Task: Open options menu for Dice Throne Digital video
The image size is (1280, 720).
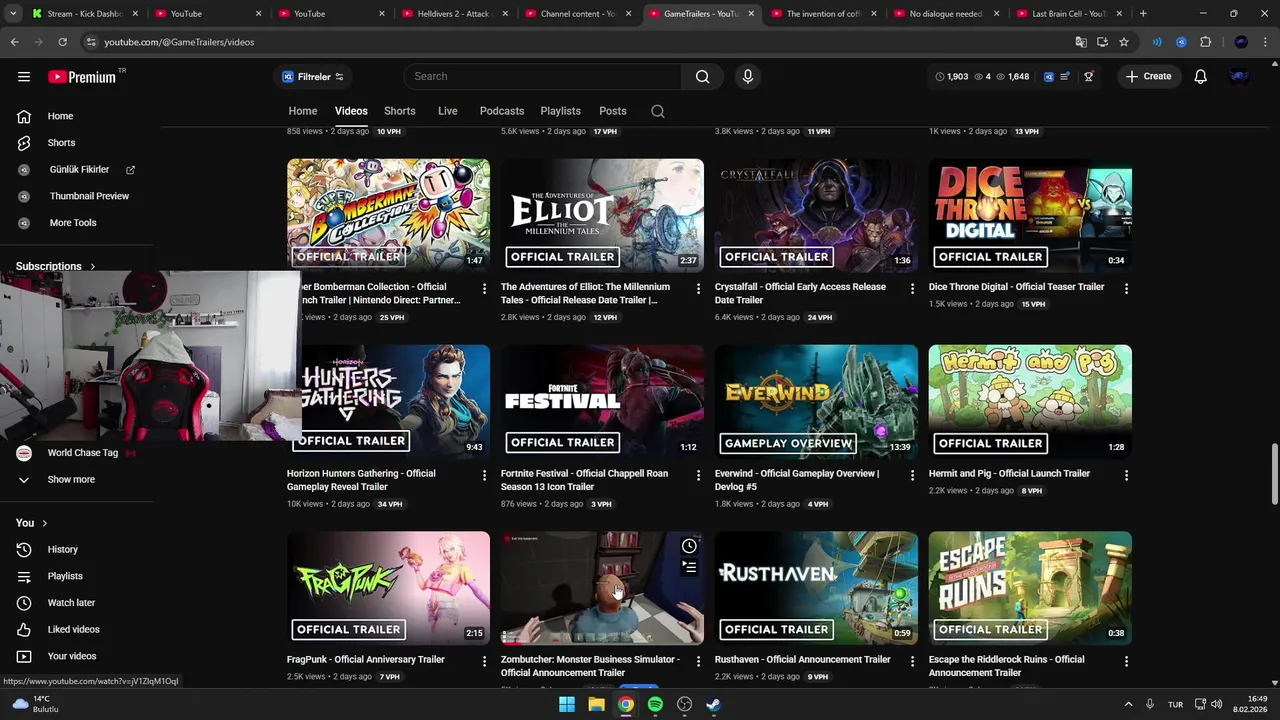Action: [x=1126, y=288]
